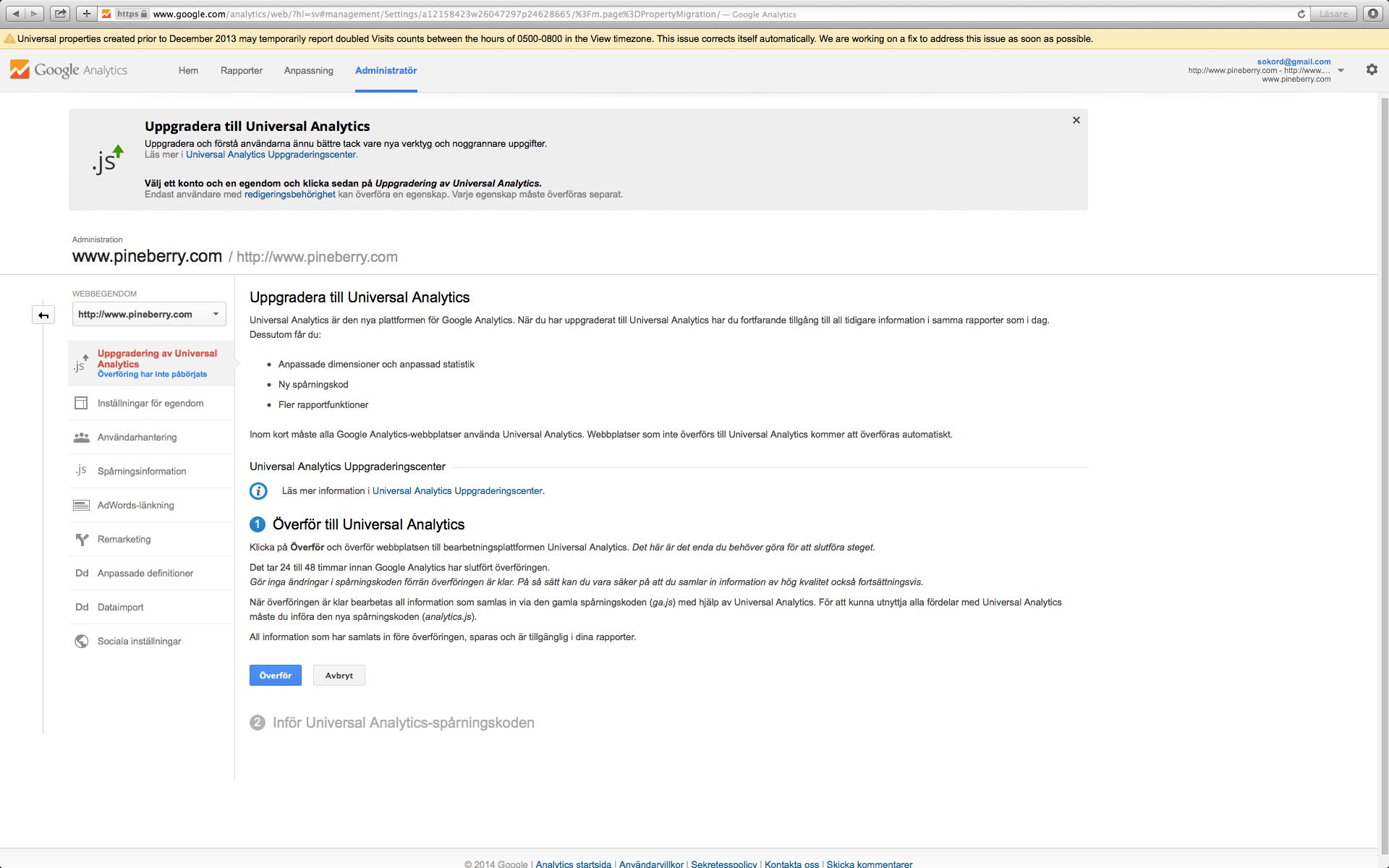
Task: Click the Användarhantering people icon
Action: click(81, 437)
